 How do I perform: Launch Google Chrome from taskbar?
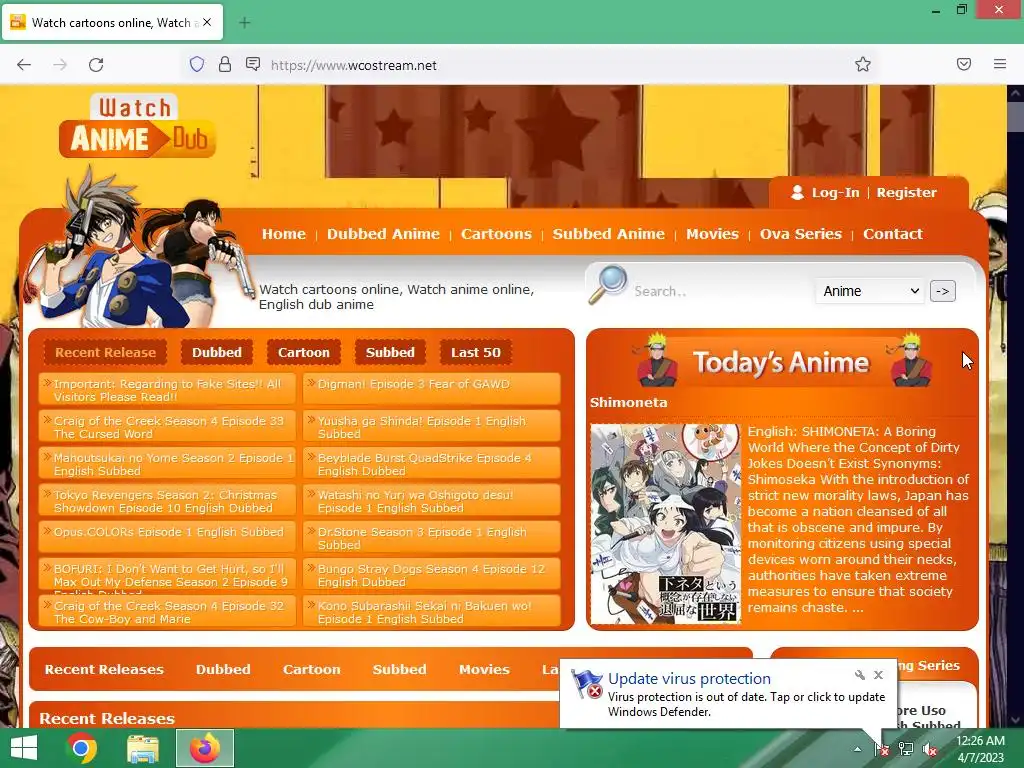click(x=82, y=748)
